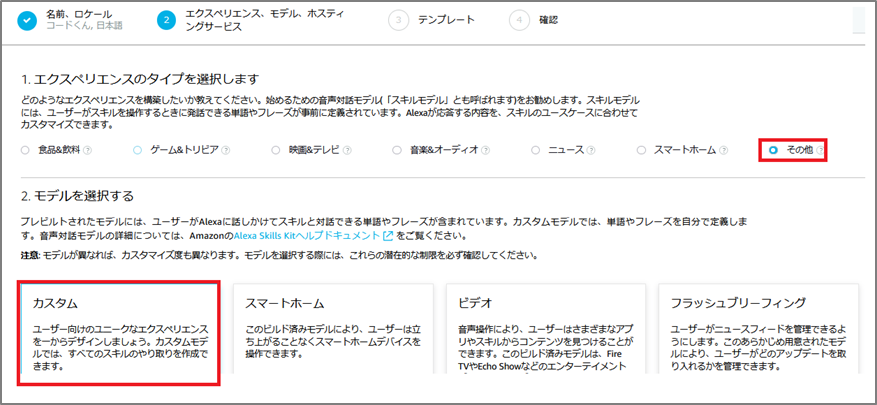
Task: Click help icon next to 音楽&オーディオ
Action: click(485, 150)
